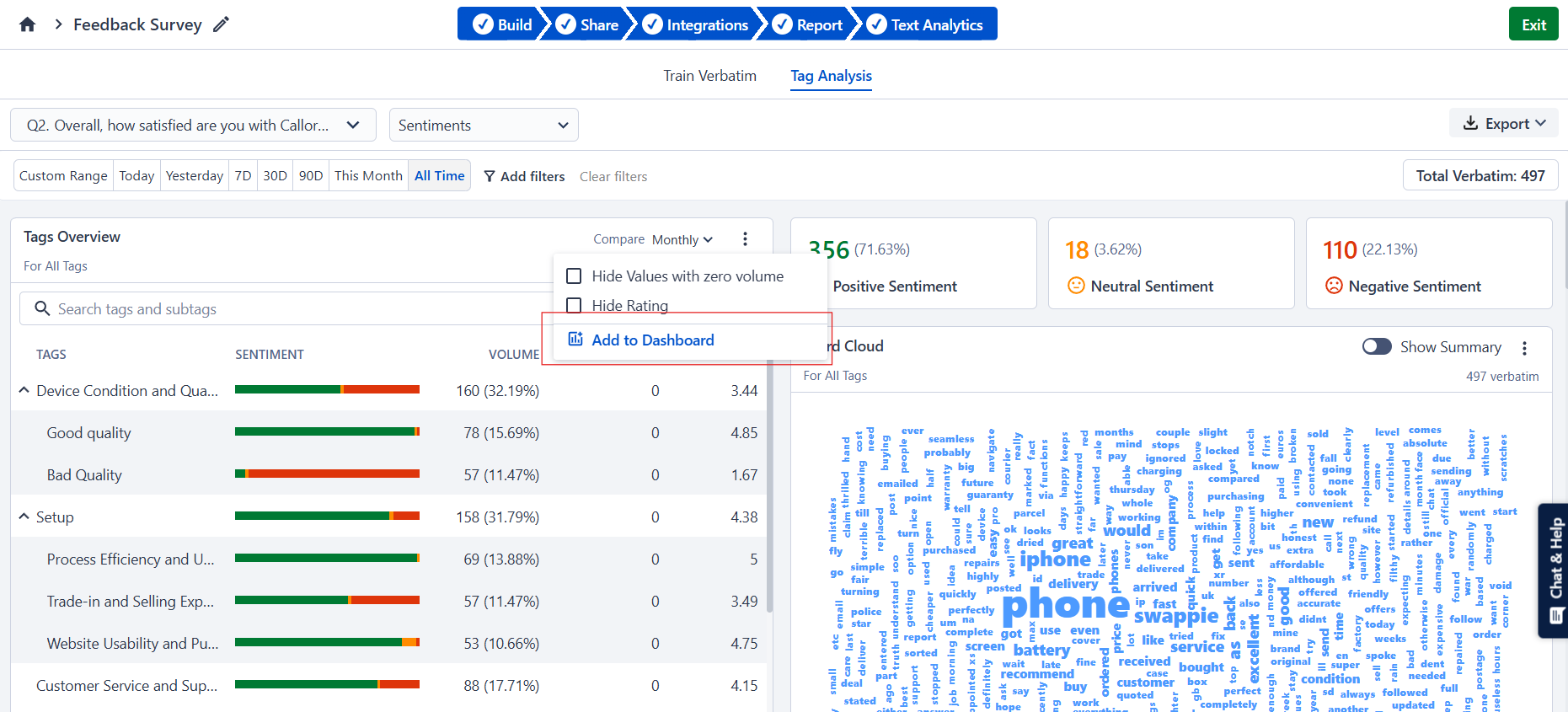
Task: Open the Chat & Help side panel
Action: click(1554, 570)
